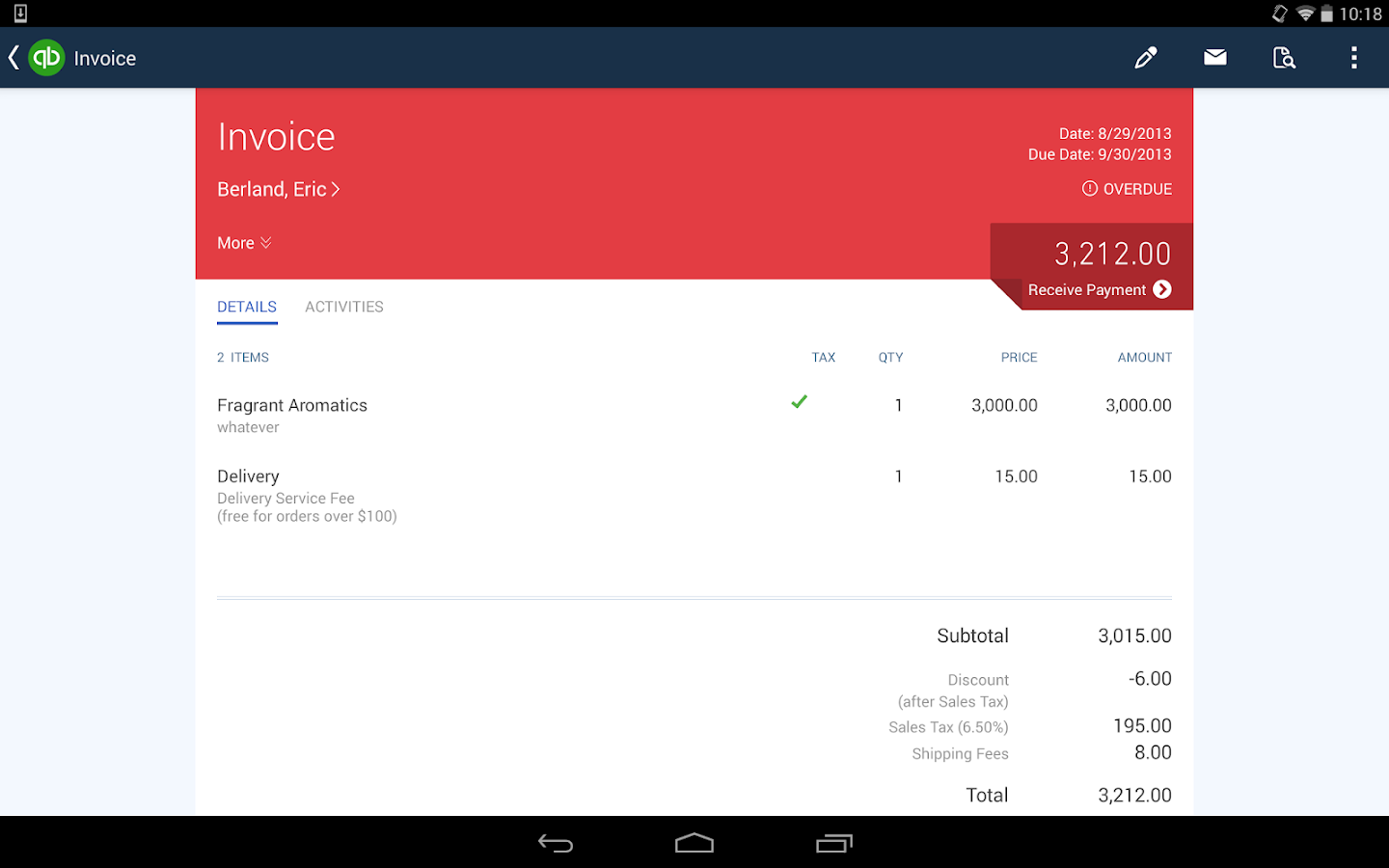
Task: Tap the Android home navigation button
Action: 694,844
